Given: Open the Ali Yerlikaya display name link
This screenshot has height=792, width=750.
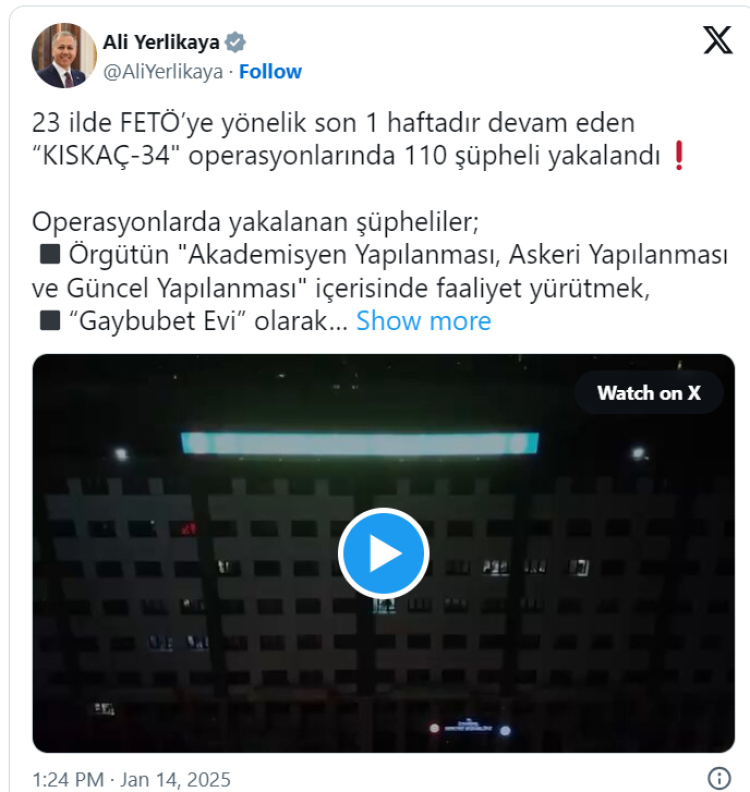Looking at the screenshot, I should tap(161, 42).
